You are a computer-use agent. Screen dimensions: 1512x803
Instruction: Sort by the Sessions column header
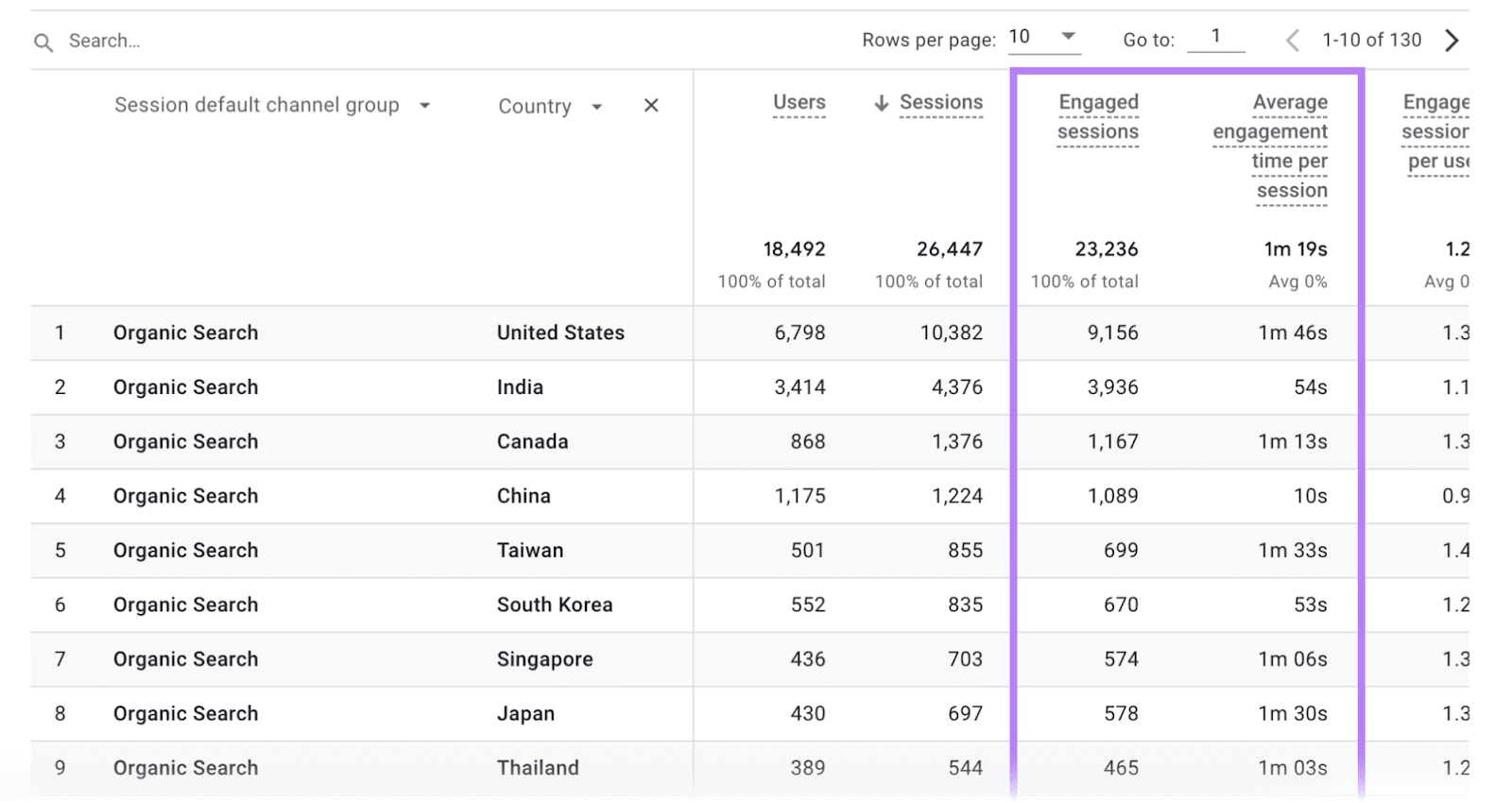point(940,102)
